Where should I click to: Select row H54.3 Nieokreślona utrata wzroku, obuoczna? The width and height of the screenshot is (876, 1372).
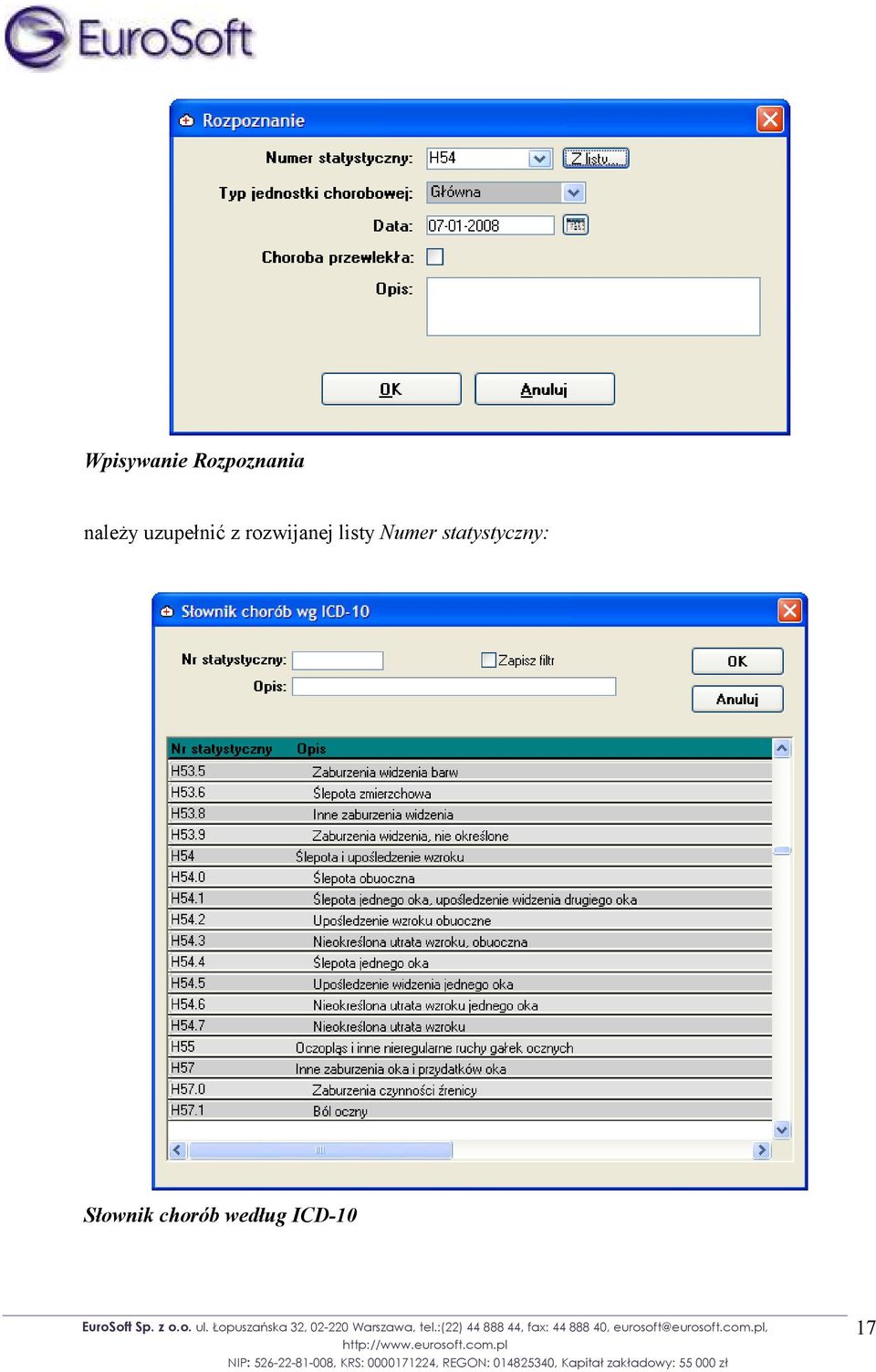point(470,941)
